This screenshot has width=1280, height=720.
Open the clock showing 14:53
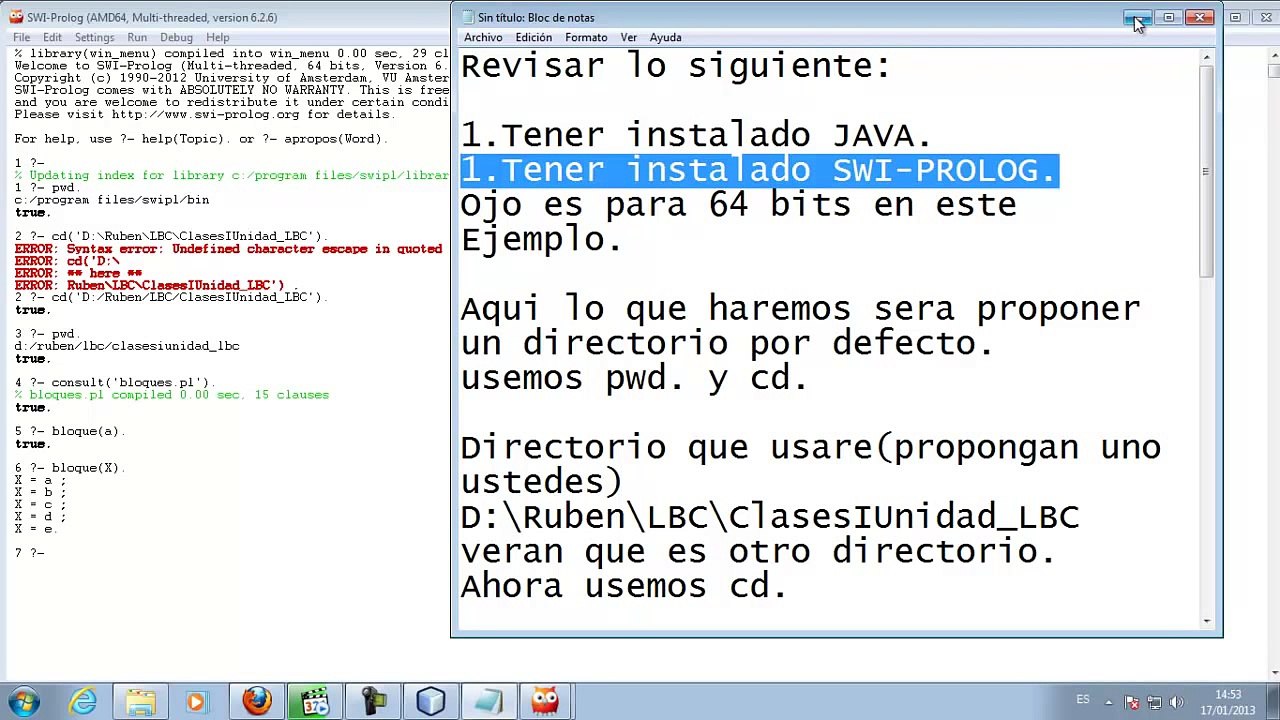point(1228,702)
